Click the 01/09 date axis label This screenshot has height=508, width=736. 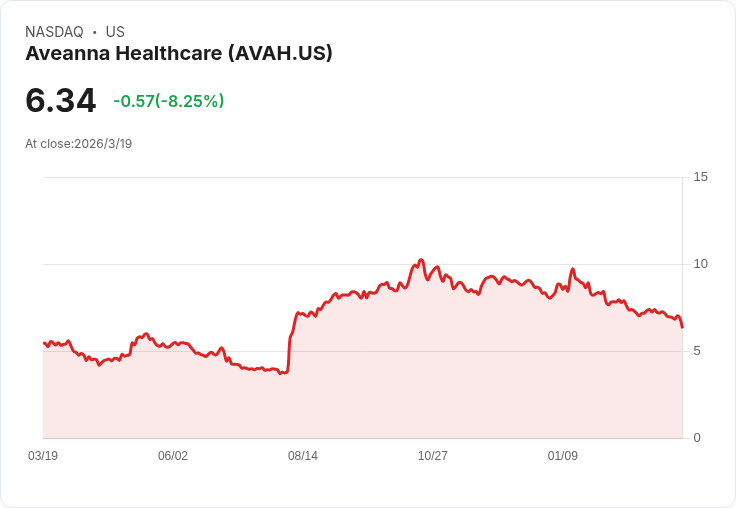point(563,455)
